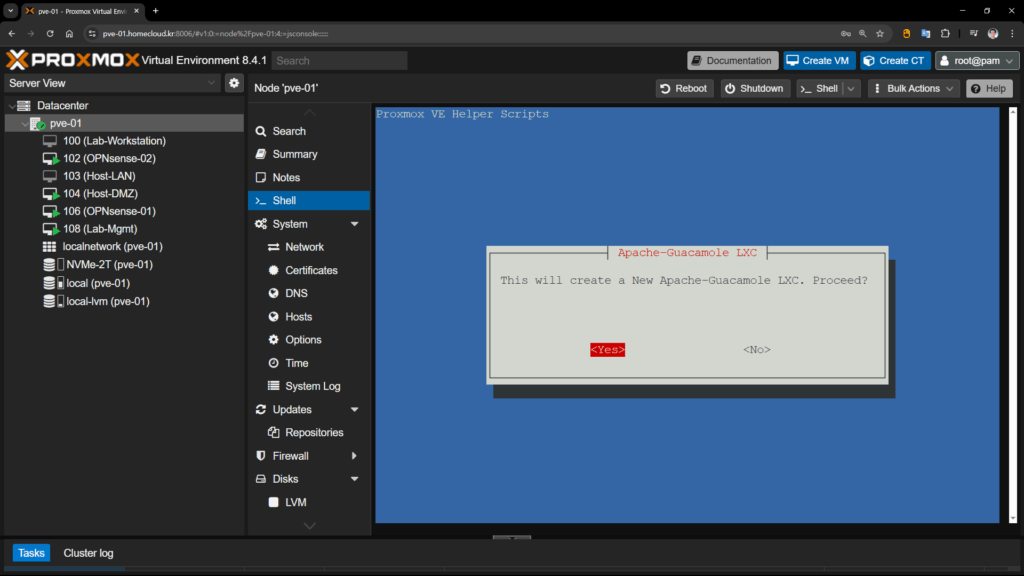Image resolution: width=1024 pixels, height=576 pixels.
Task: Open the Summary menu item
Action: point(294,154)
